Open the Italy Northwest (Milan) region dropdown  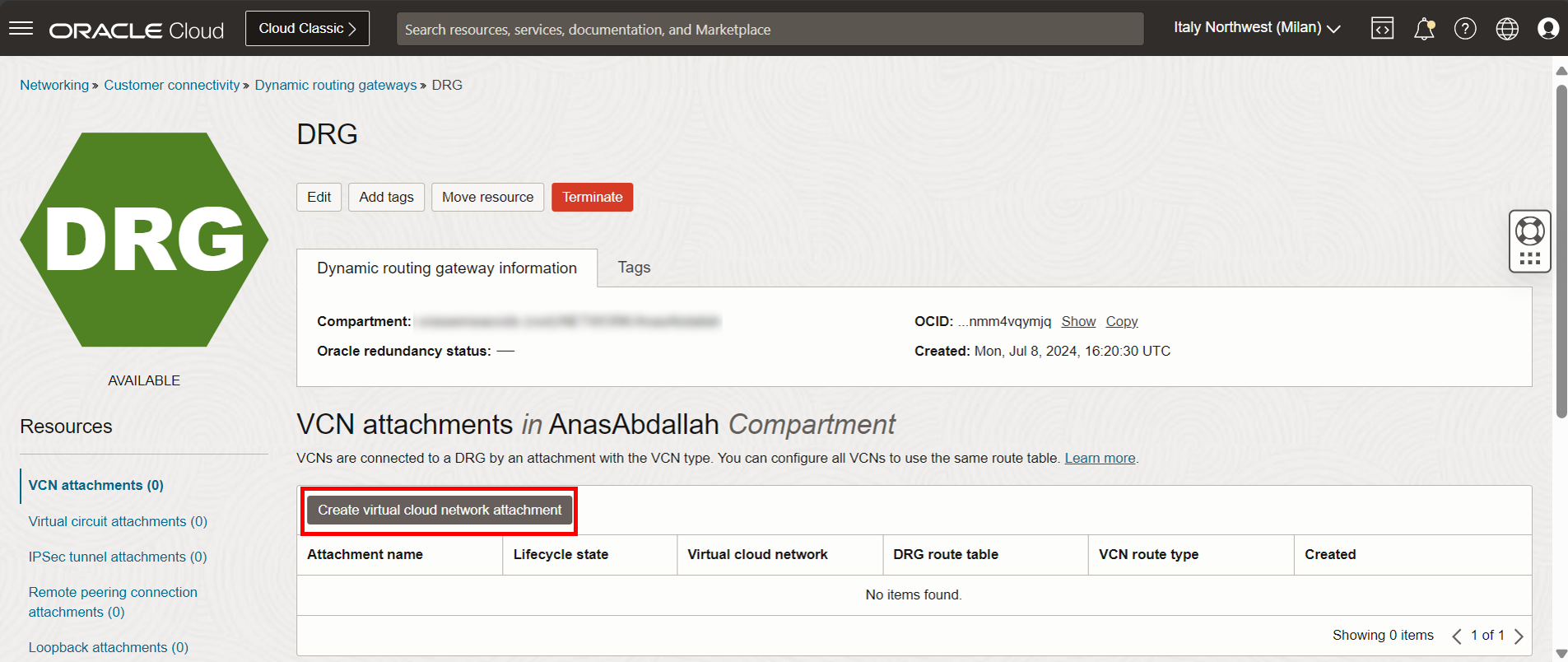(x=1257, y=28)
